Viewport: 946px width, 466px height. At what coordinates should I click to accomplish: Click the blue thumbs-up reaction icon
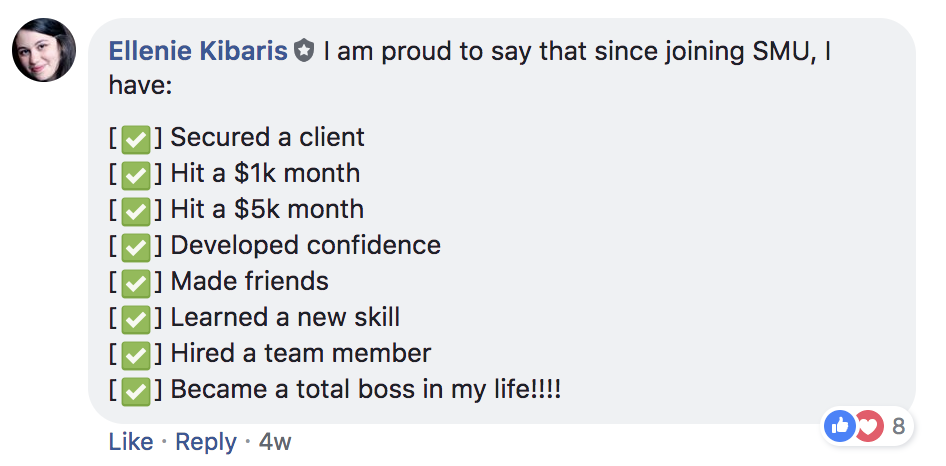(x=840, y=426)
